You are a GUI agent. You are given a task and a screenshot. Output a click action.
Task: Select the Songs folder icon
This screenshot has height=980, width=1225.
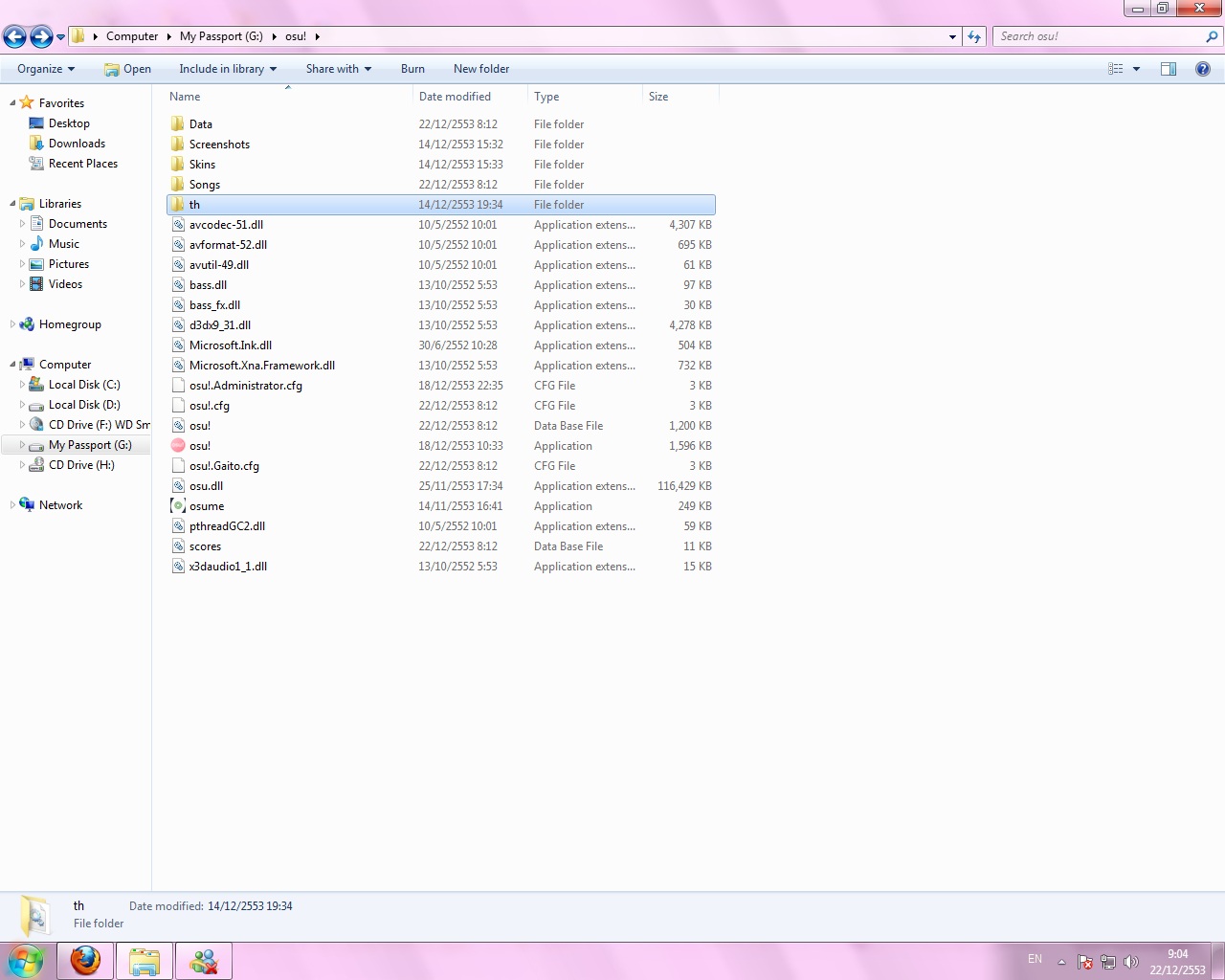pos(178,184)
